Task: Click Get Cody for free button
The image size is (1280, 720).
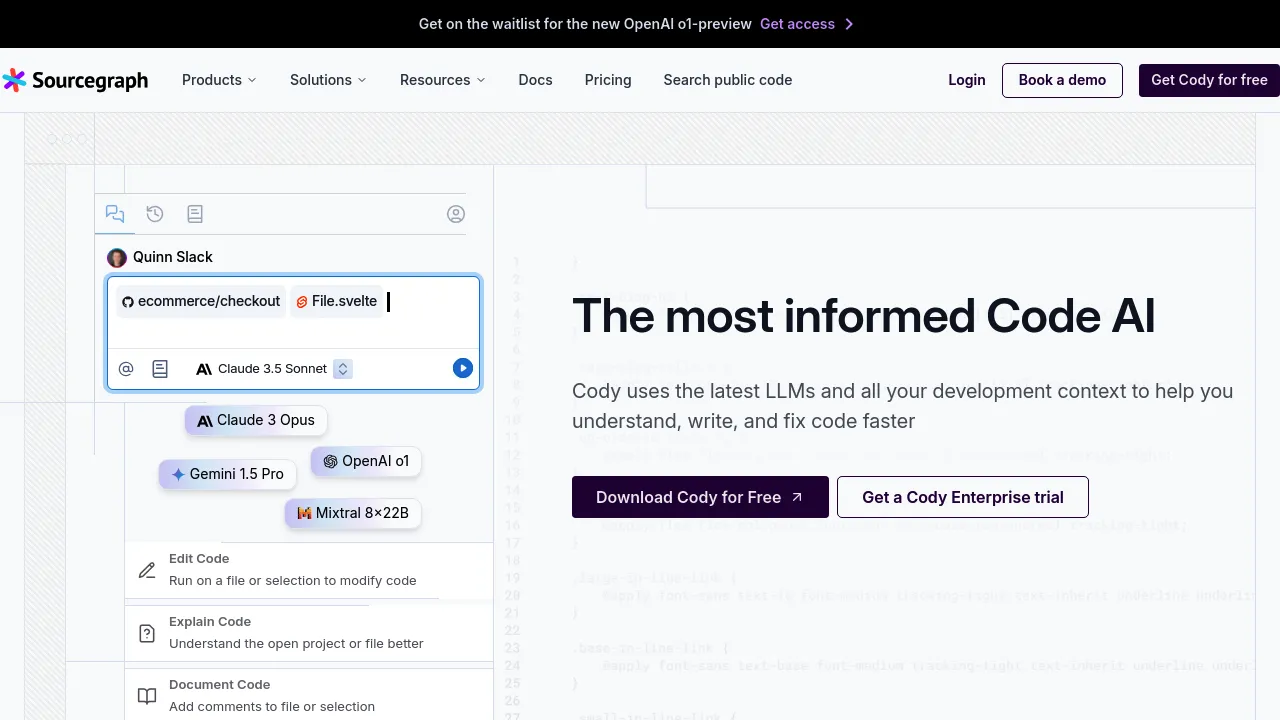Action: [1209, 80]
